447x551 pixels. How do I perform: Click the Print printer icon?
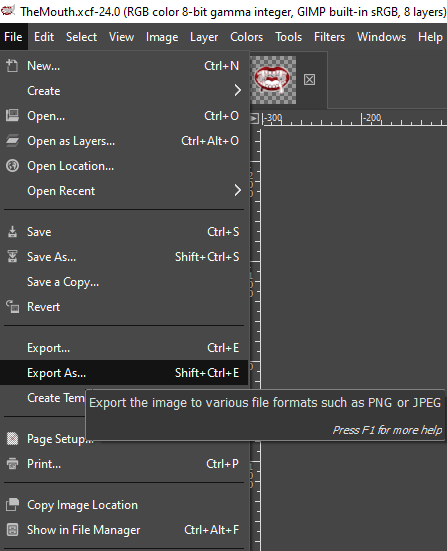[12, 464]
